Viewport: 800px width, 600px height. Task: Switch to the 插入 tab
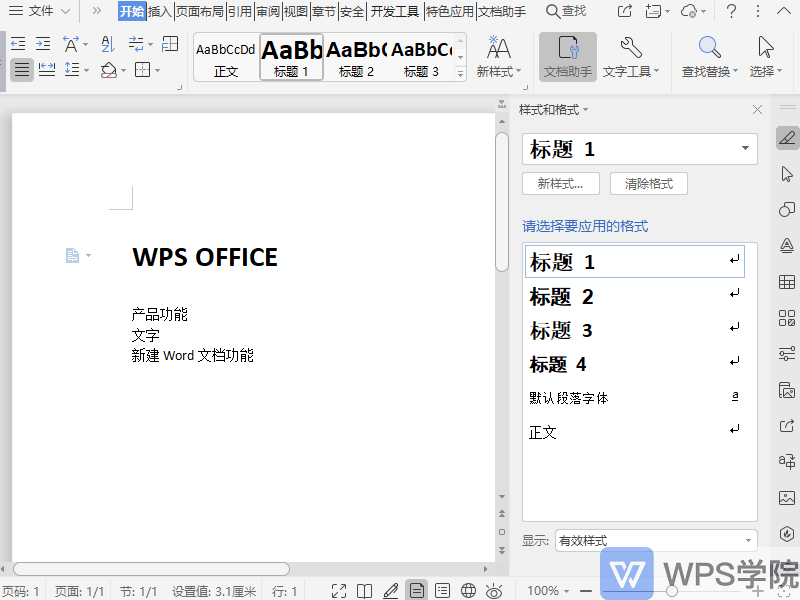[159, 11]
